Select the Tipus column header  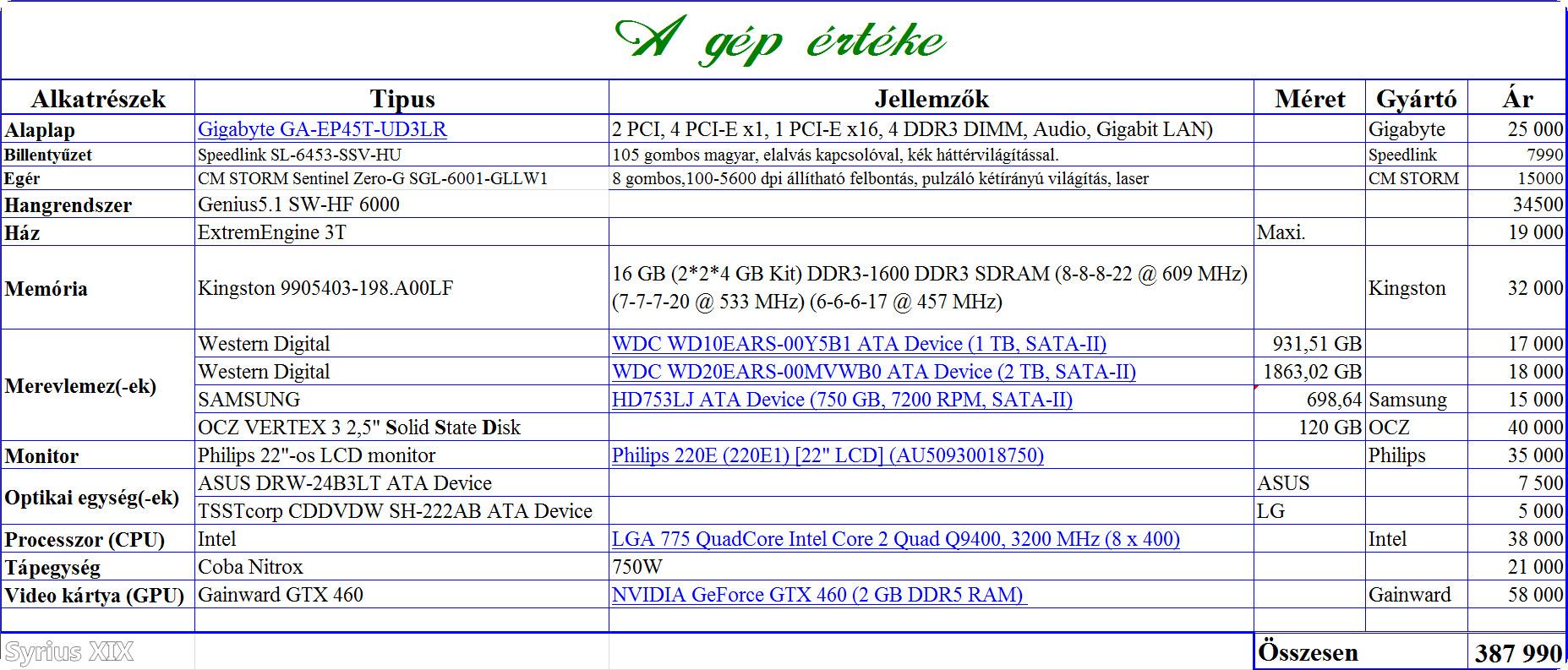(402, 99)
